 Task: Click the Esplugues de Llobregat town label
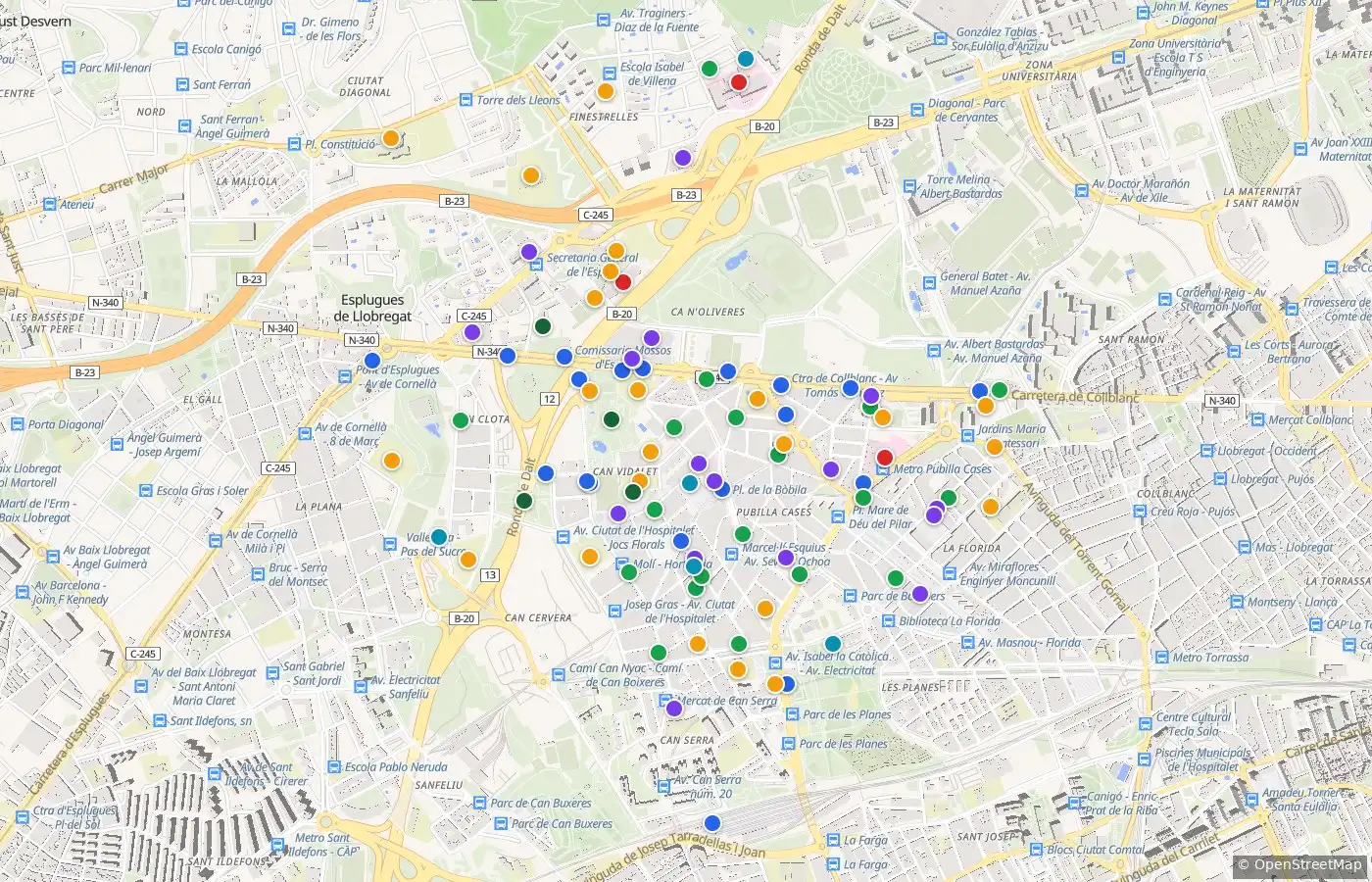372,308
